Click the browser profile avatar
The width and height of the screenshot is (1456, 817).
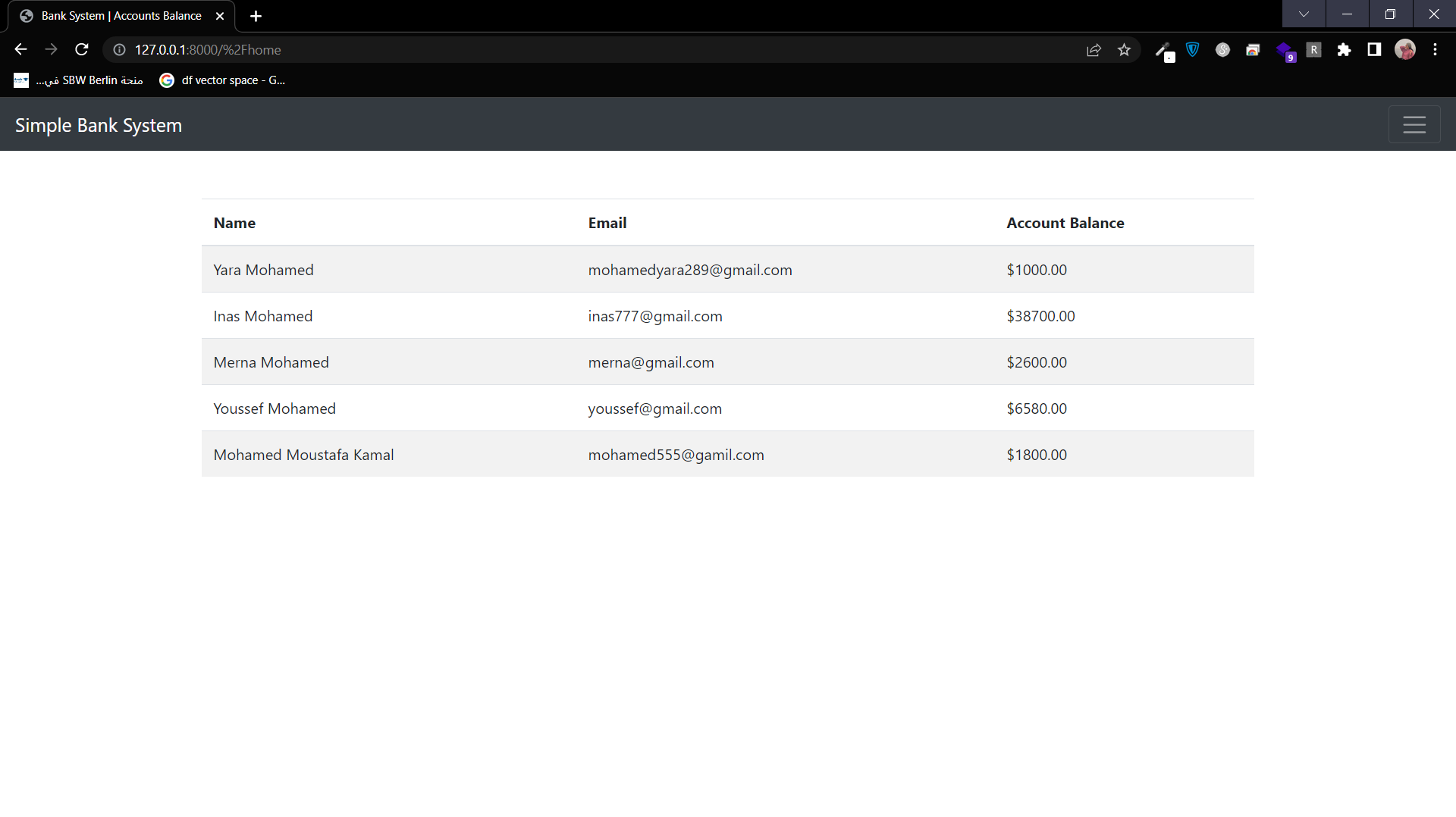1406,49
